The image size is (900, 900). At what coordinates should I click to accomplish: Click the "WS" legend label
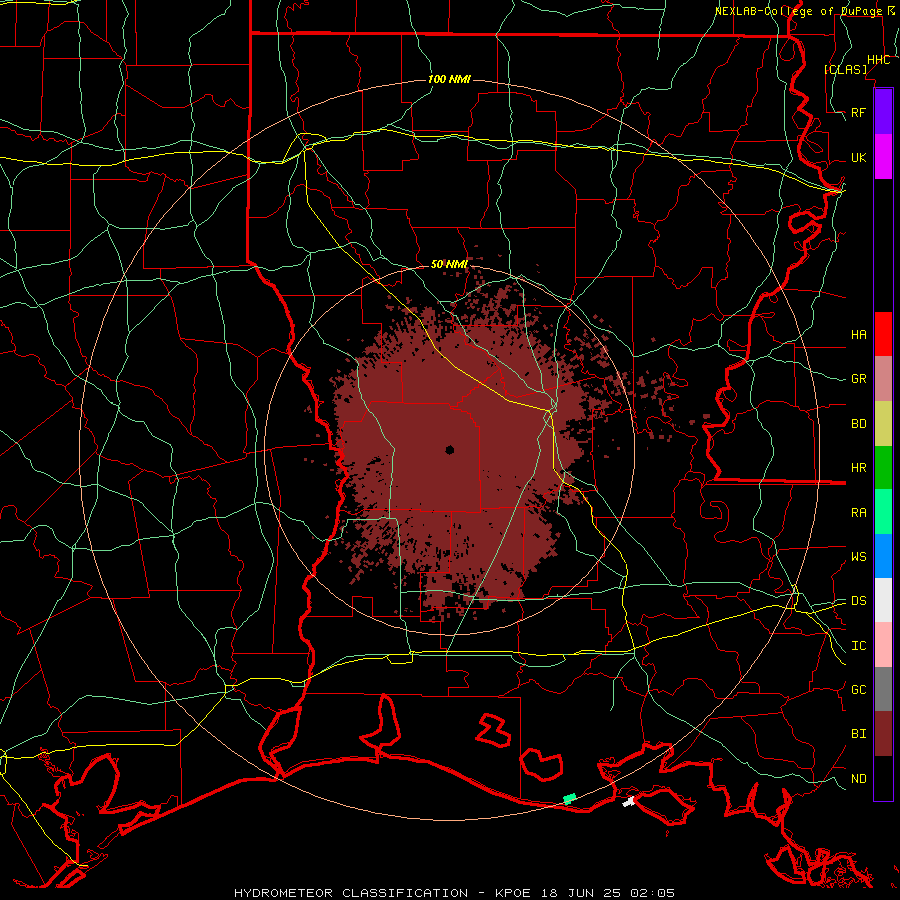[858, 557]
